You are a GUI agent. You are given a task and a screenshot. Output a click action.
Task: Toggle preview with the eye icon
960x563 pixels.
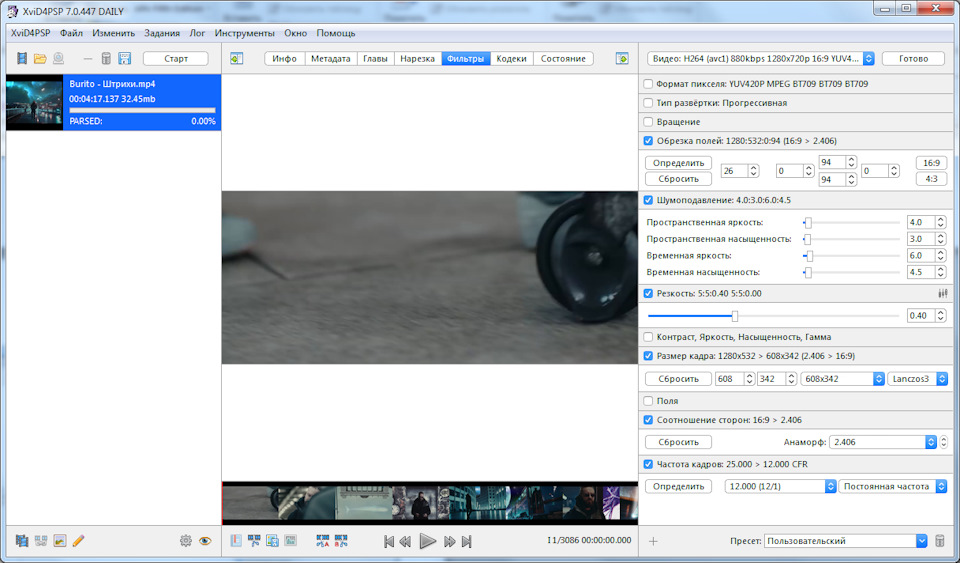pyautogui.click(x=205, y=541)
